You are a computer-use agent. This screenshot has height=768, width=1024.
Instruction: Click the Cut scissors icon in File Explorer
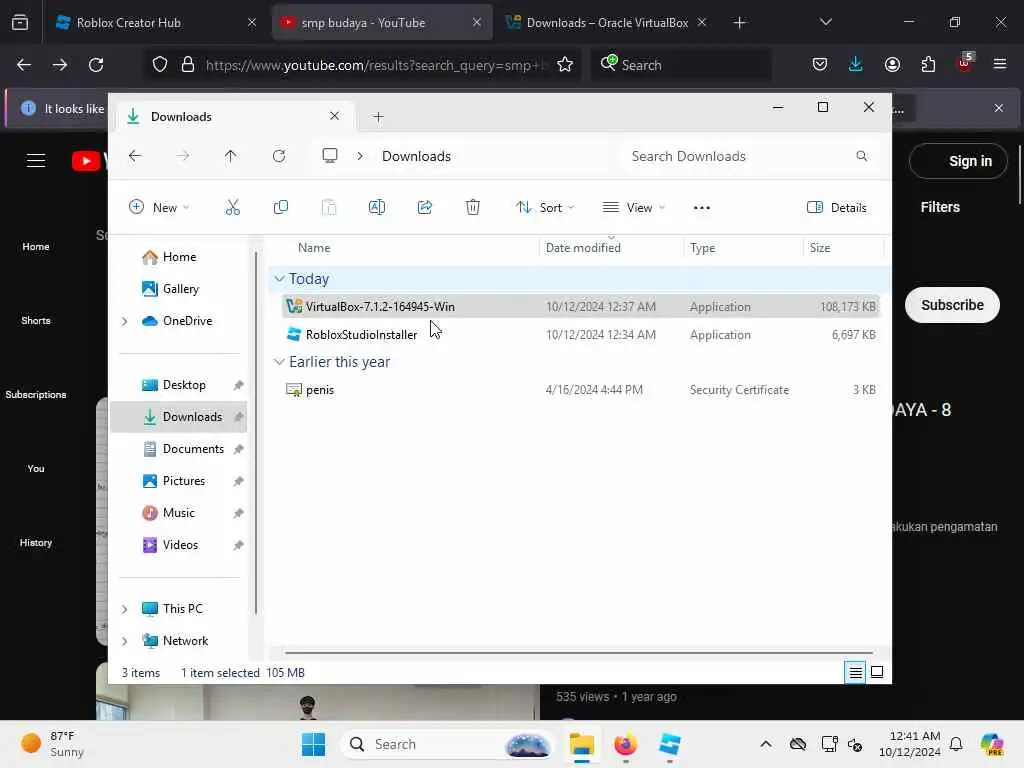coord(232,208)
